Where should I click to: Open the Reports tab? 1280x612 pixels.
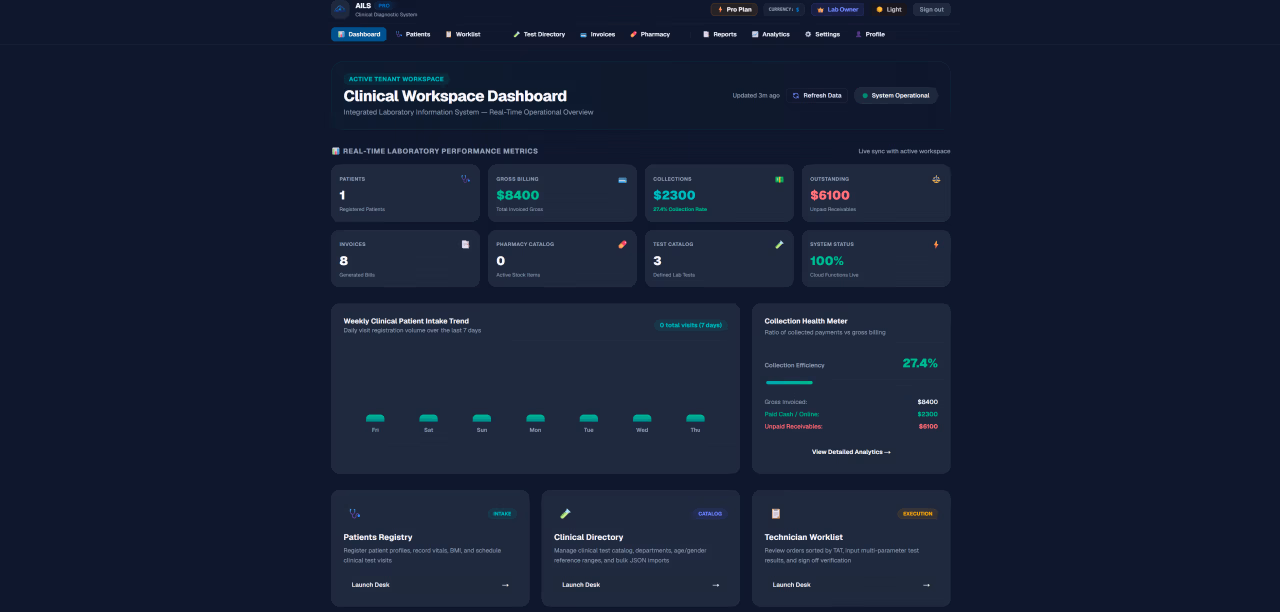[x=720, y=34]
